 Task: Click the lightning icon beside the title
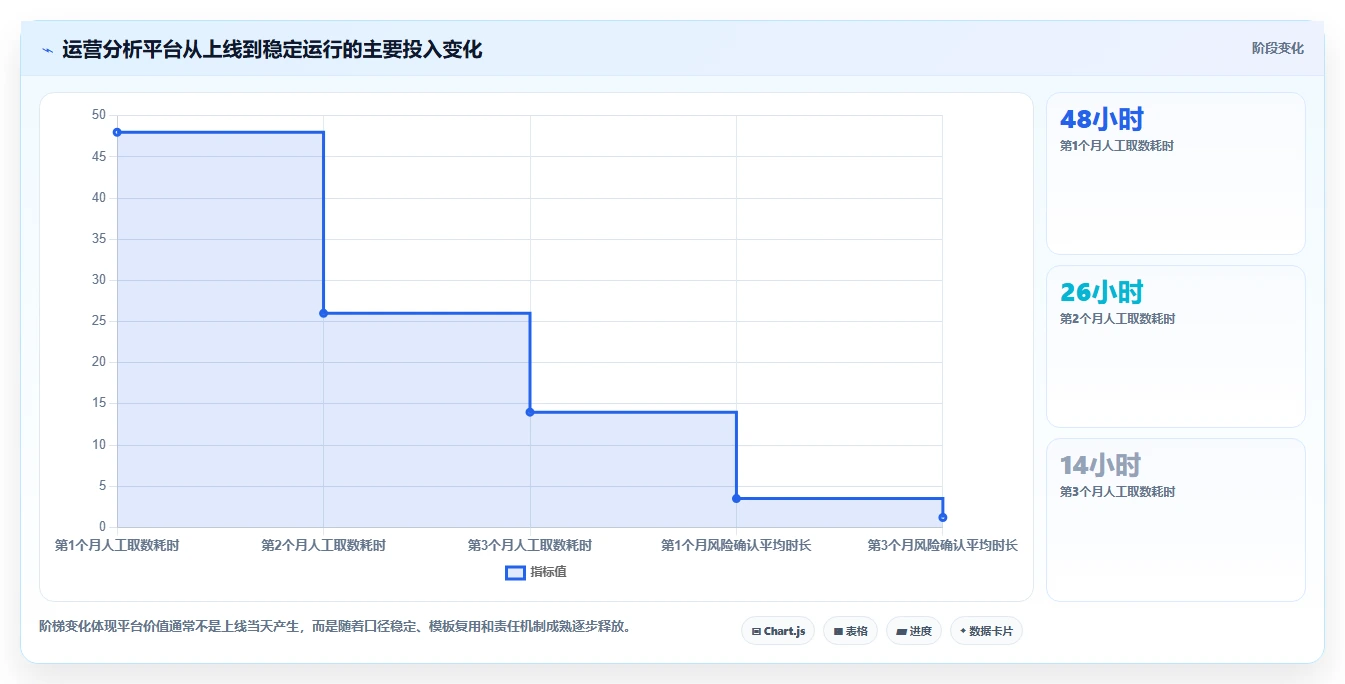pos(47,50)
